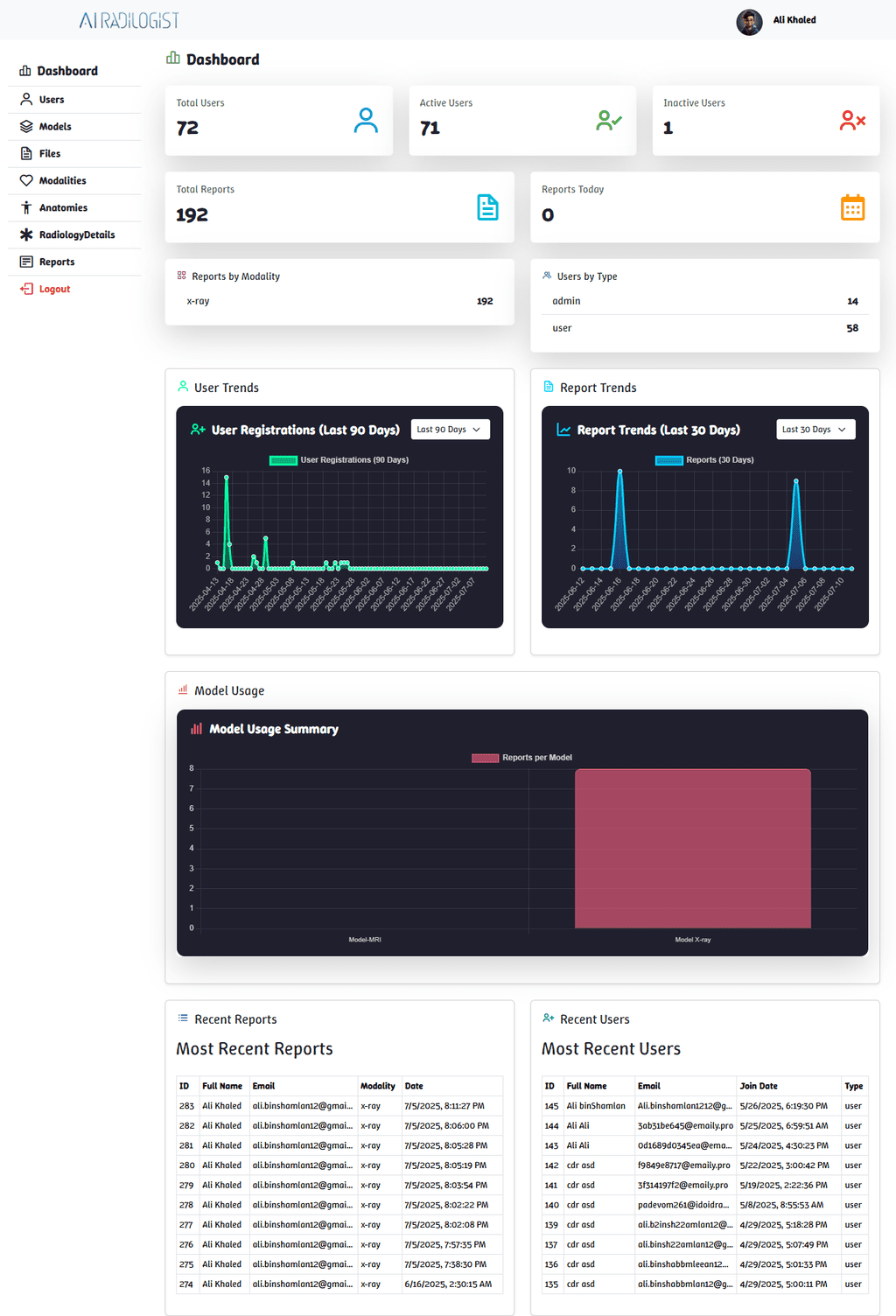
Task: Go to Modalities in sidebar
Action: click(x=62, y=181)
